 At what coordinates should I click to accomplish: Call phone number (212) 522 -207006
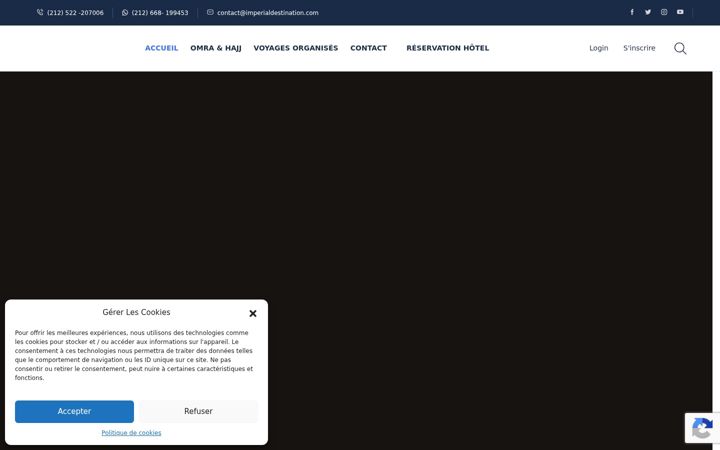tap(75, 13)
